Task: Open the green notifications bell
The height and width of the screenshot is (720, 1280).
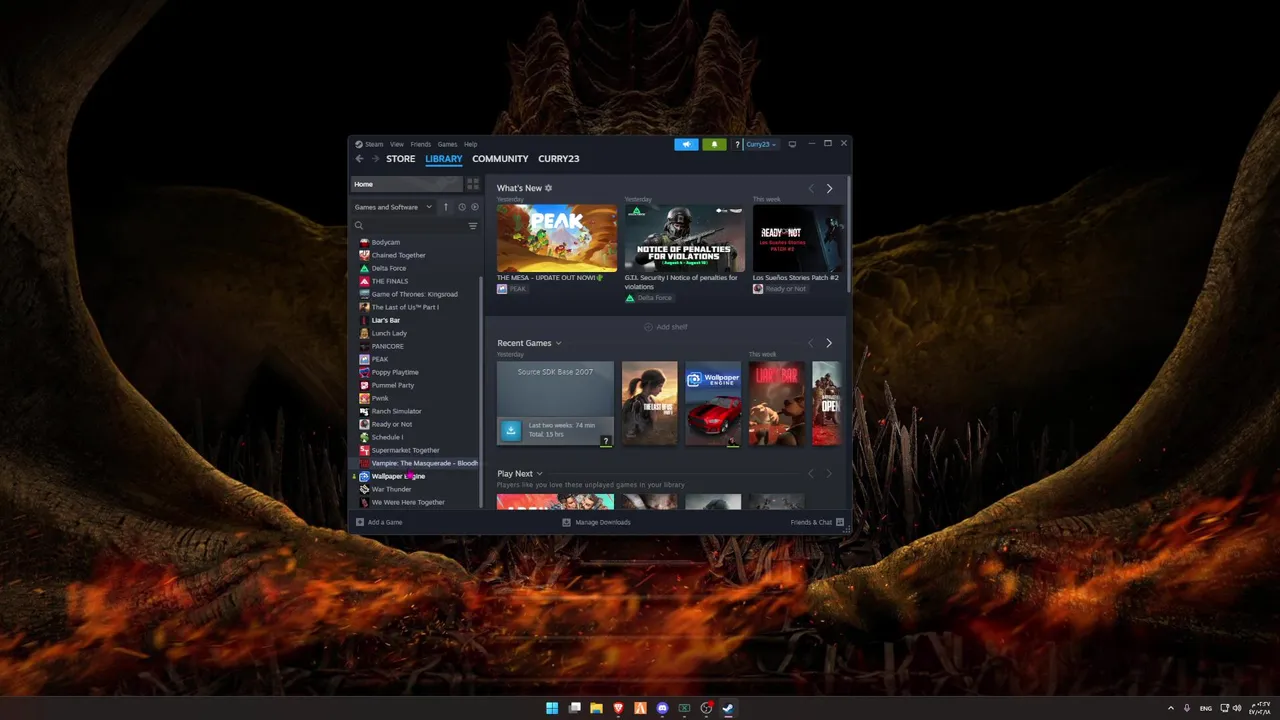Action: pyautogui.click(x=714, y=144)
